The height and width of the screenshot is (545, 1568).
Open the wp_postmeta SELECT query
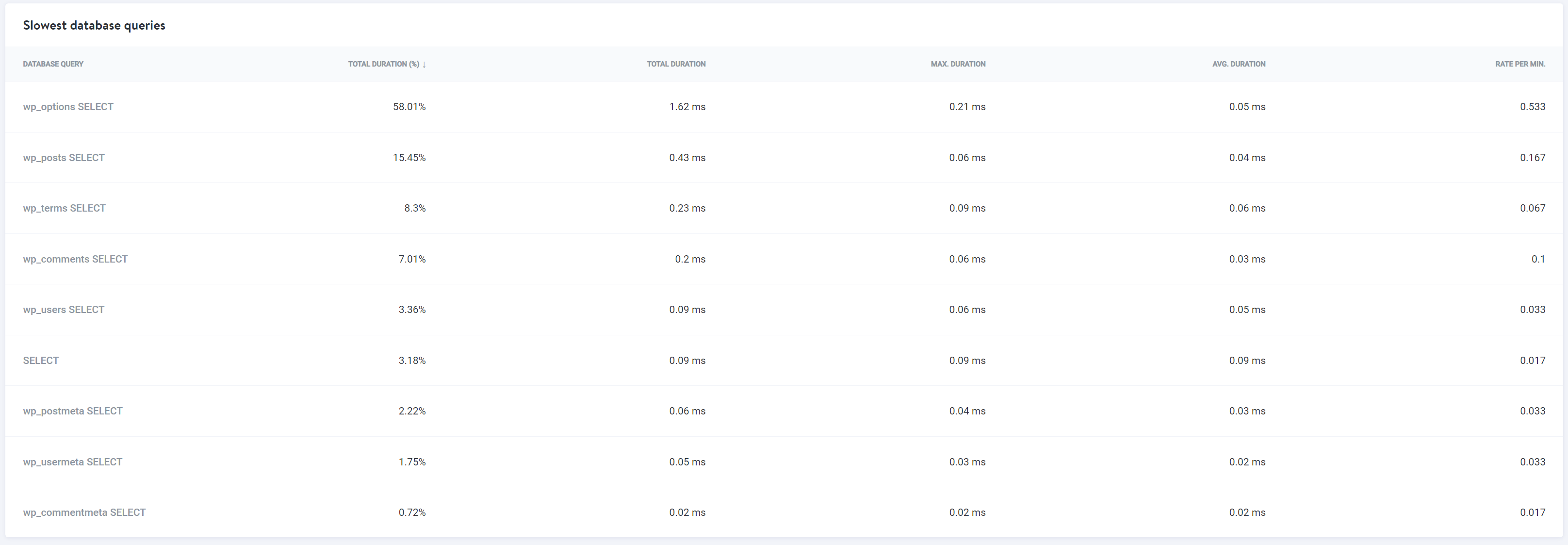[73, 411]
